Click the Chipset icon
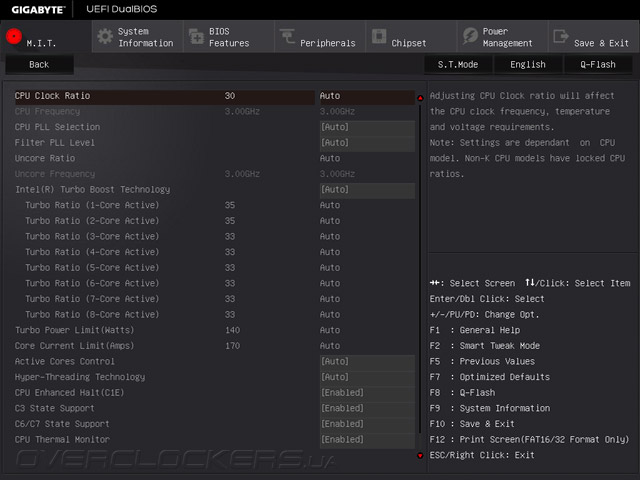This screenshot has width=640, height=480. point(379,36)
